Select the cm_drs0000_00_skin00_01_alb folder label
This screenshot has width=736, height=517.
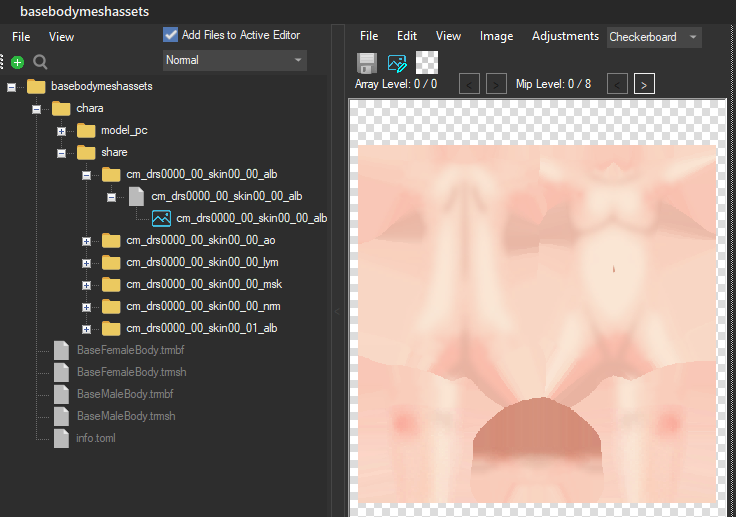point(202,328)
